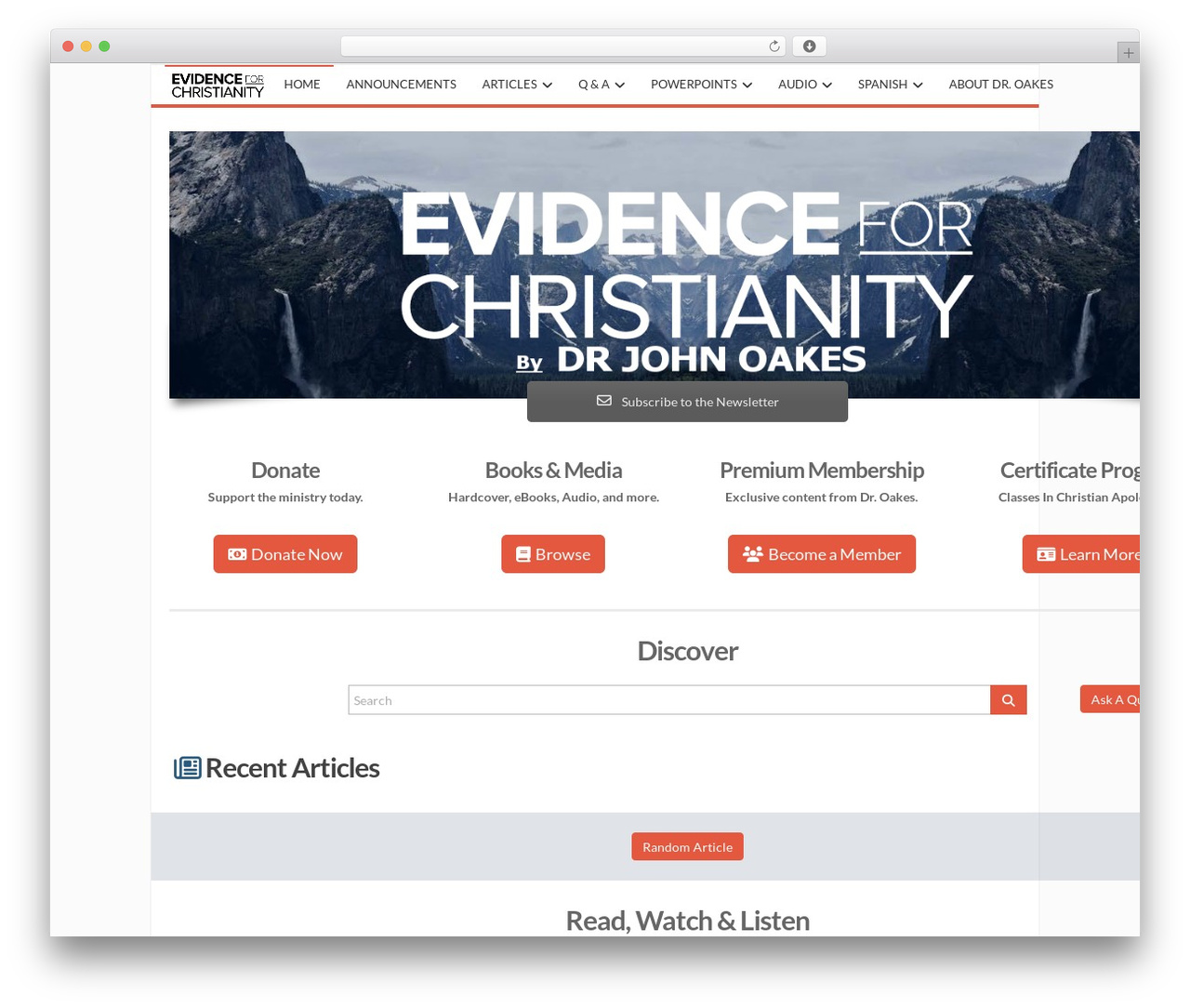The height and width of the screenshot is (1008, 1190).
Task: Click the Books & Media heading
Action: [553, 471]
